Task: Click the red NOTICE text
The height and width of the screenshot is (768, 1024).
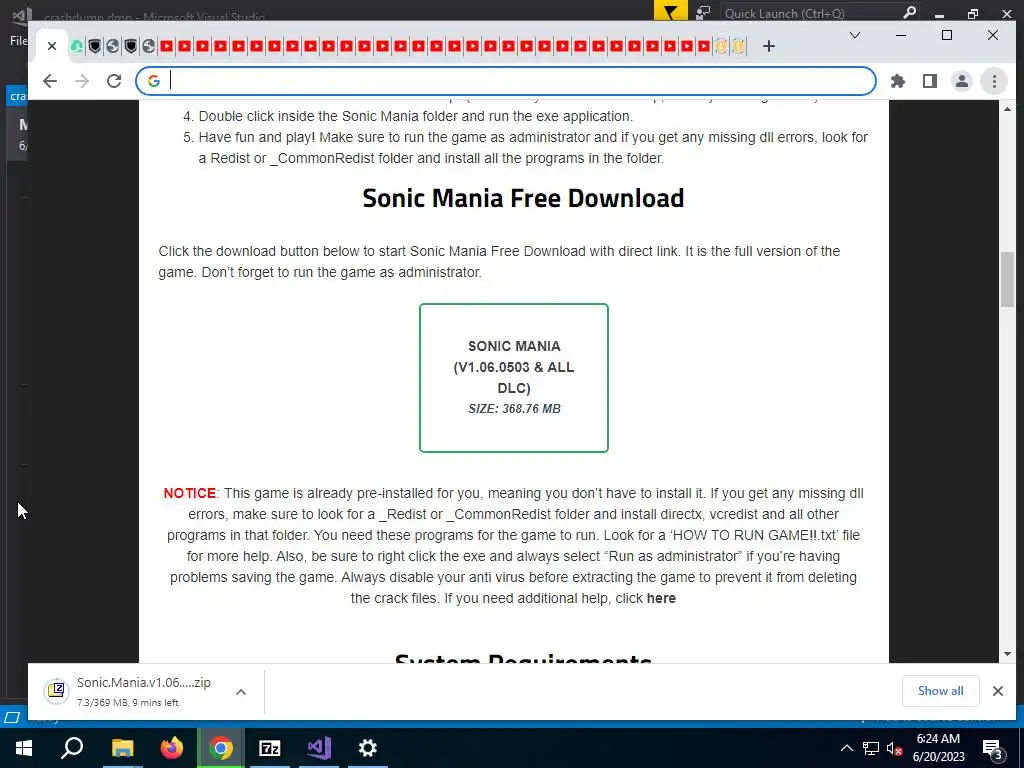Action: (189, 493)
